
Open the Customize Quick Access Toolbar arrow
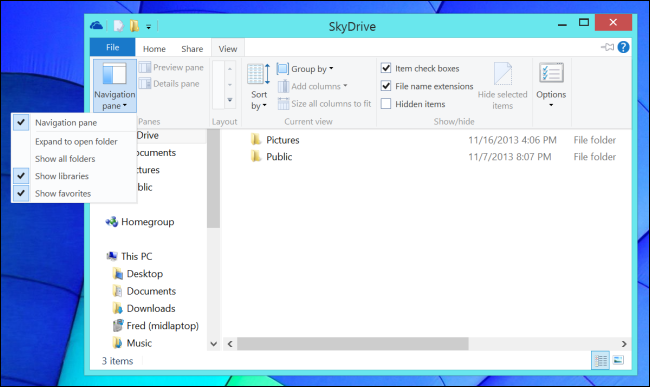point(148,27)
